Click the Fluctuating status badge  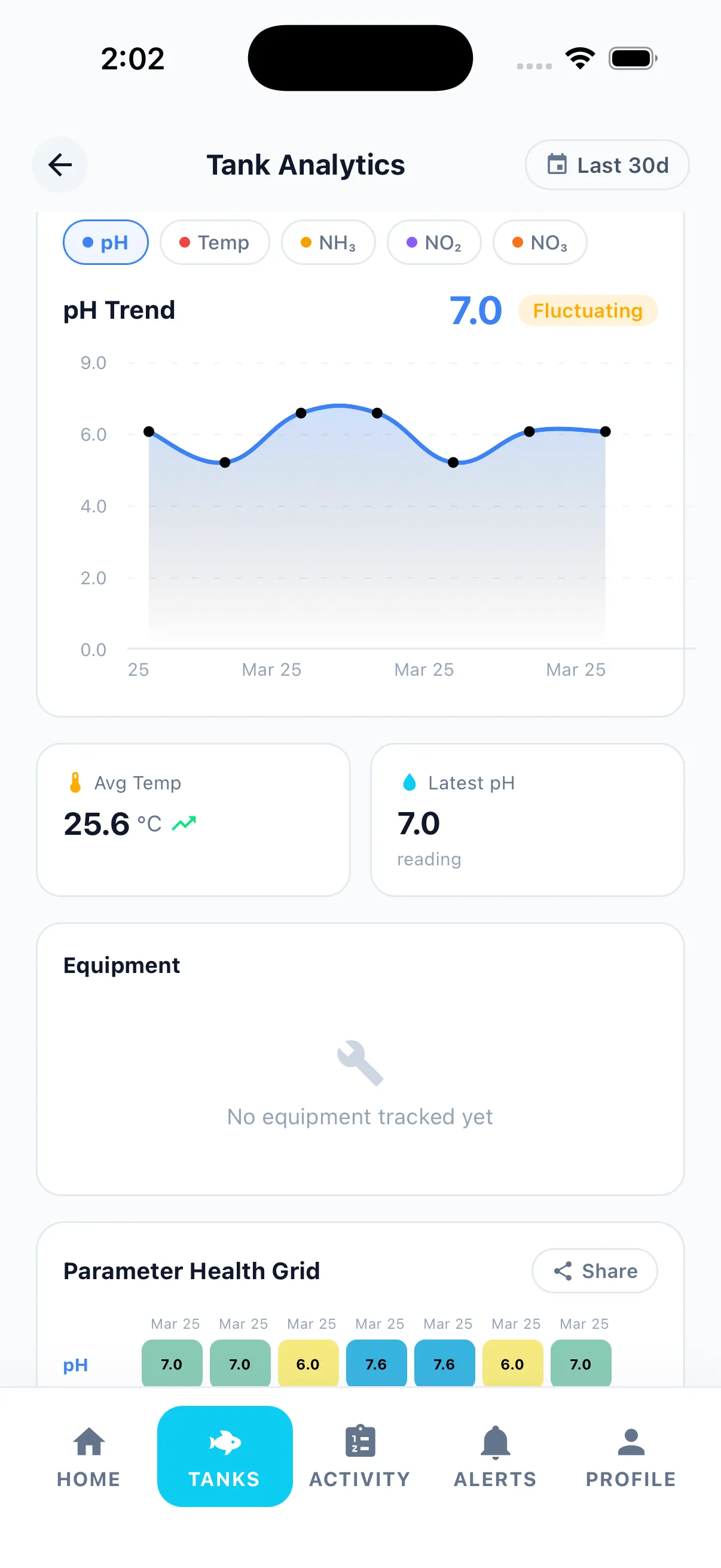point(588,310)
